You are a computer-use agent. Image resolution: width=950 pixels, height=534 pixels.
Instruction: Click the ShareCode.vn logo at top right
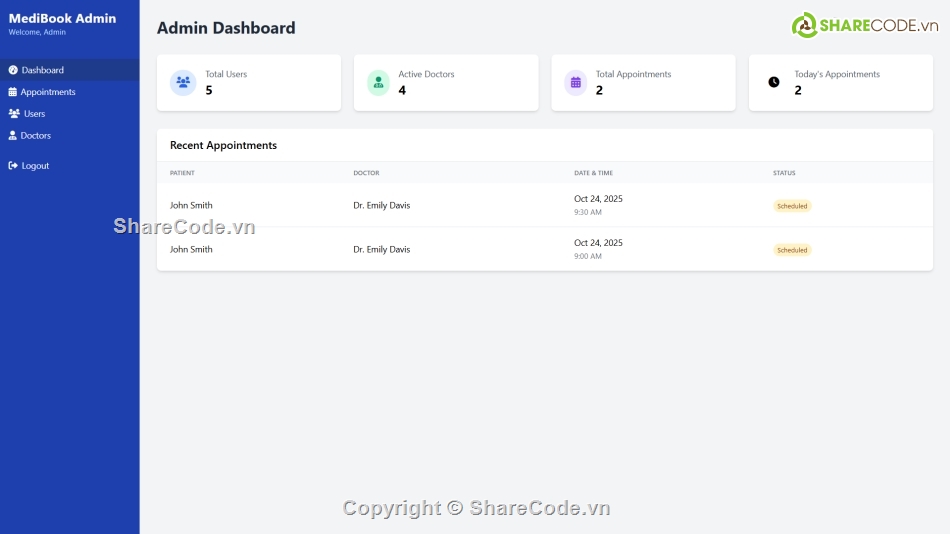coord(864,25)
